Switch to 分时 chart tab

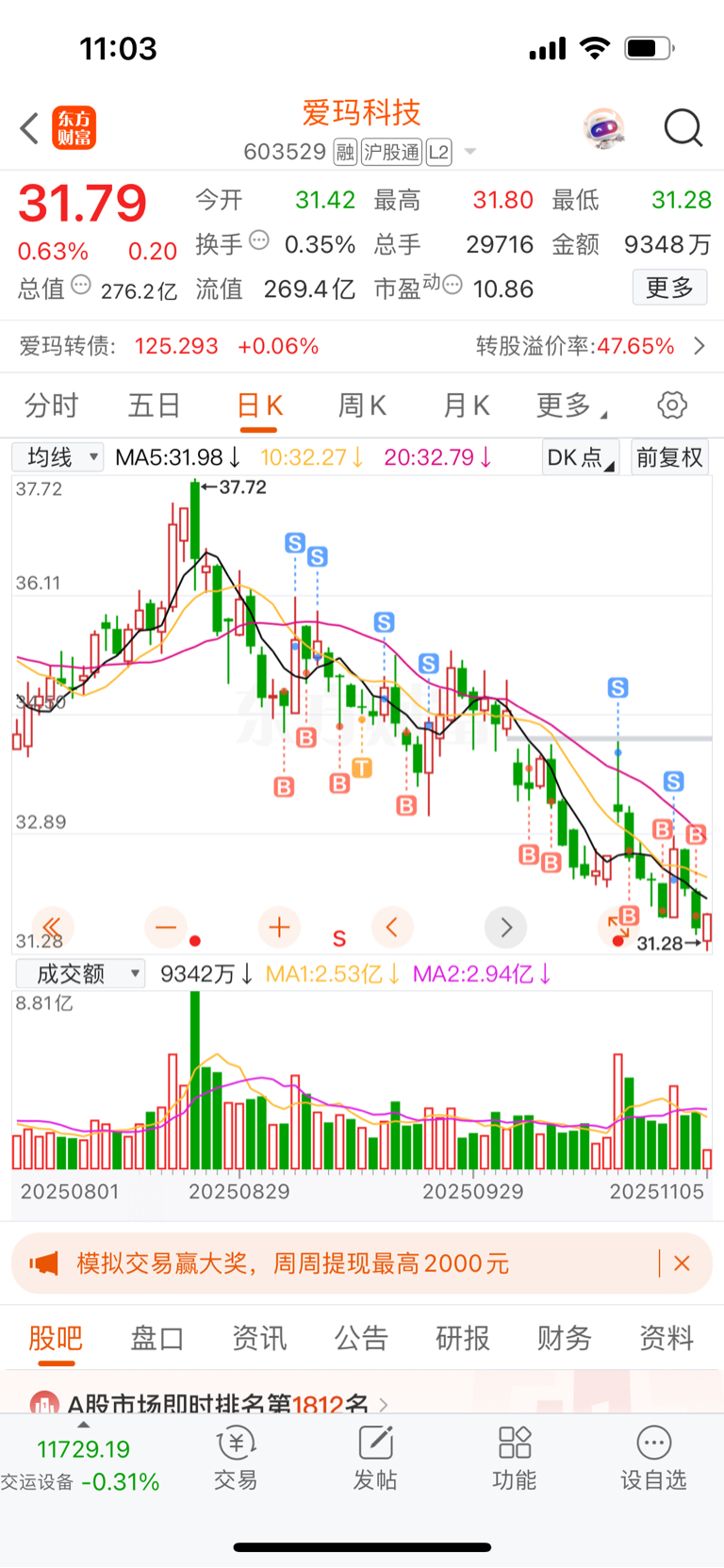pos(52,405)
